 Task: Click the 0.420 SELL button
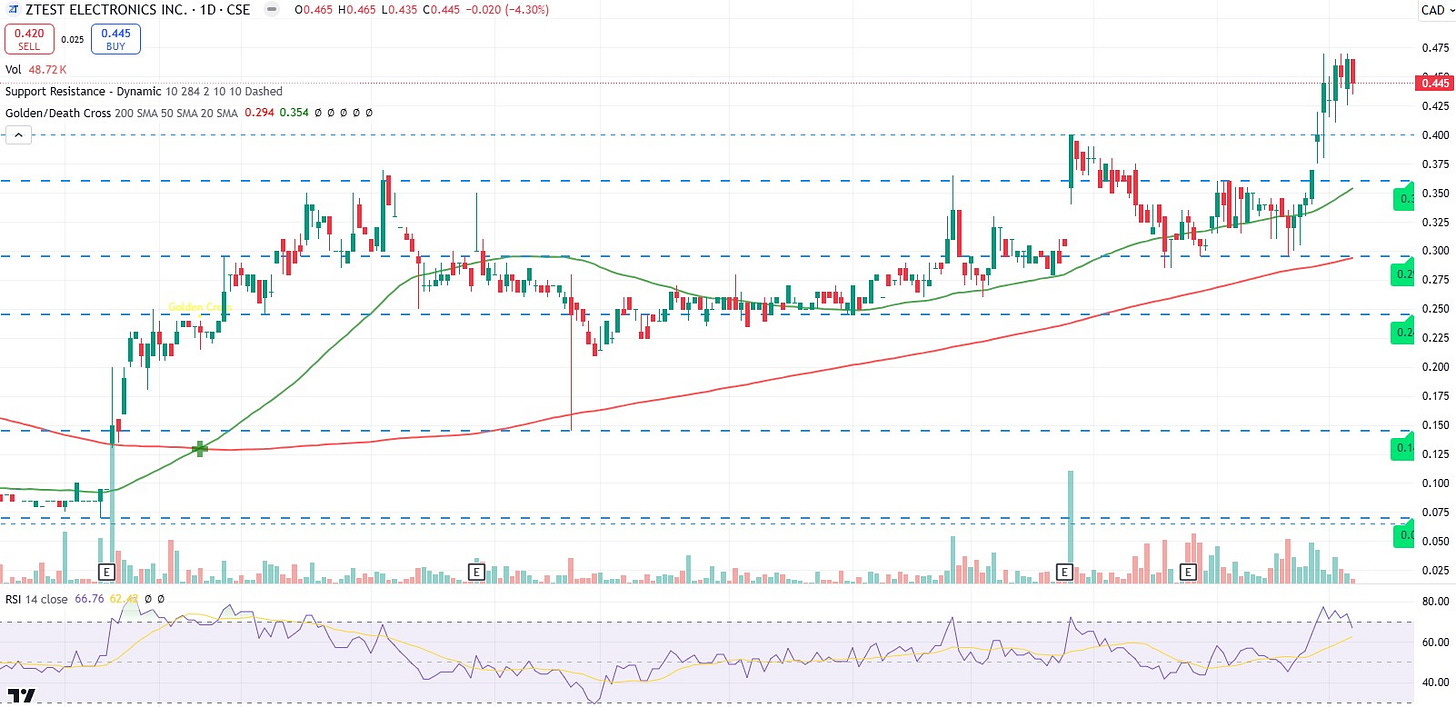tap(28, 39)
